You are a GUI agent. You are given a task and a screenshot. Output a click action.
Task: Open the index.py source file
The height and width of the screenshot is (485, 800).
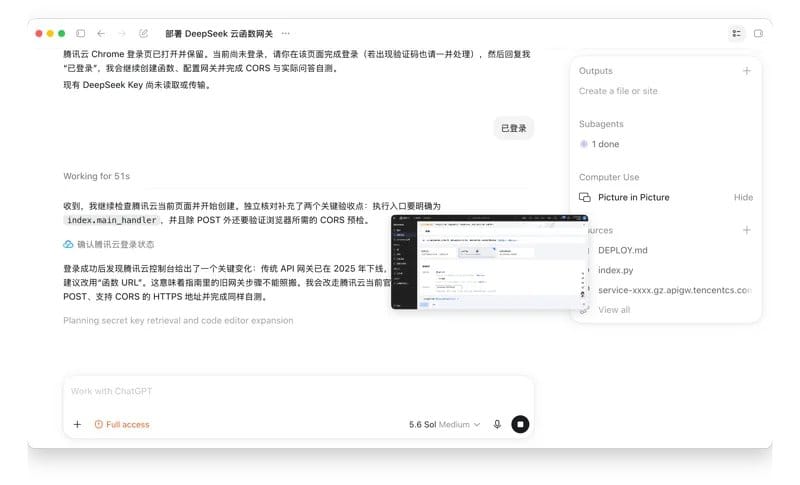pos(615,270)
